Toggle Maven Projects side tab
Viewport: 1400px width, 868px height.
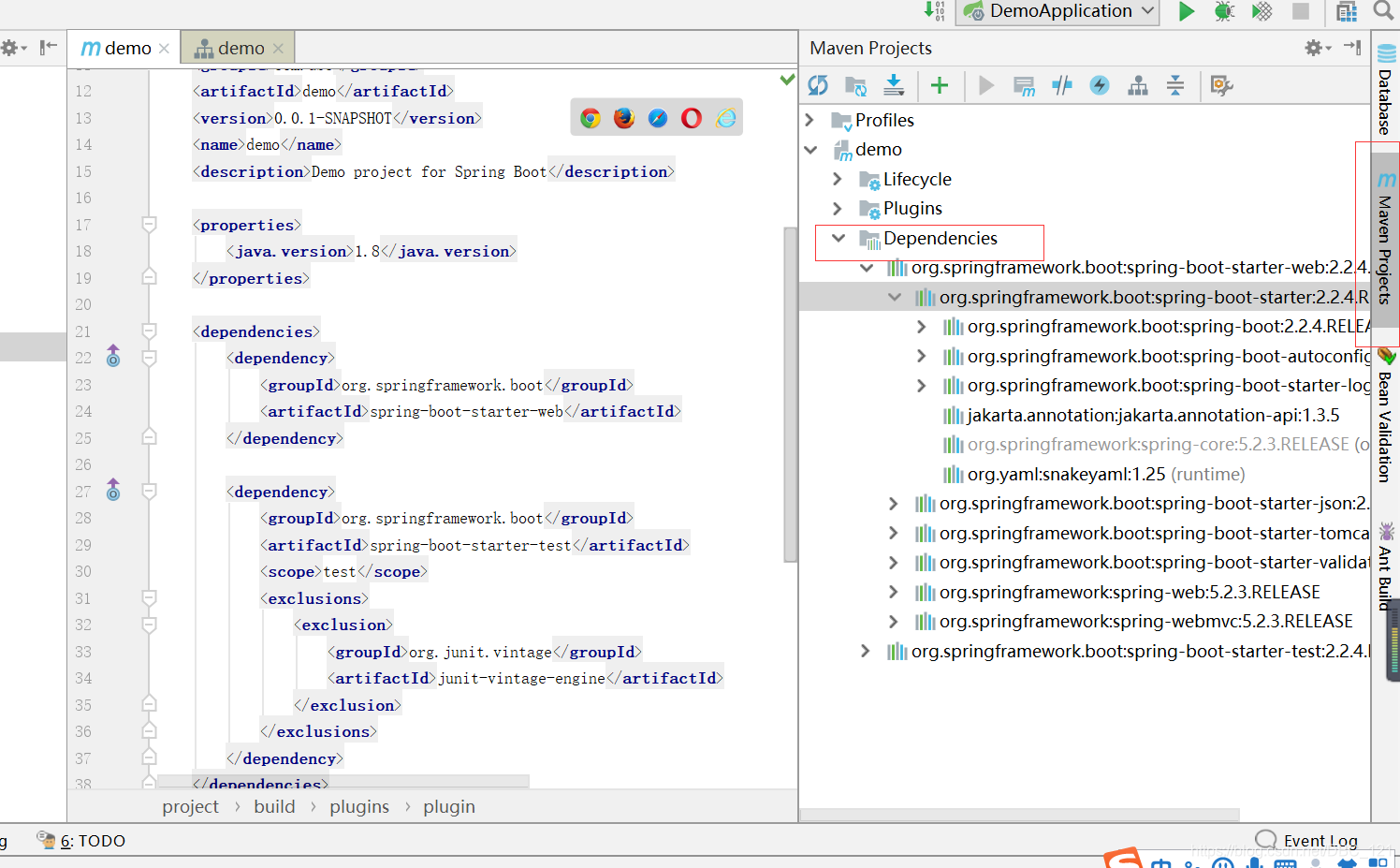1386,239
